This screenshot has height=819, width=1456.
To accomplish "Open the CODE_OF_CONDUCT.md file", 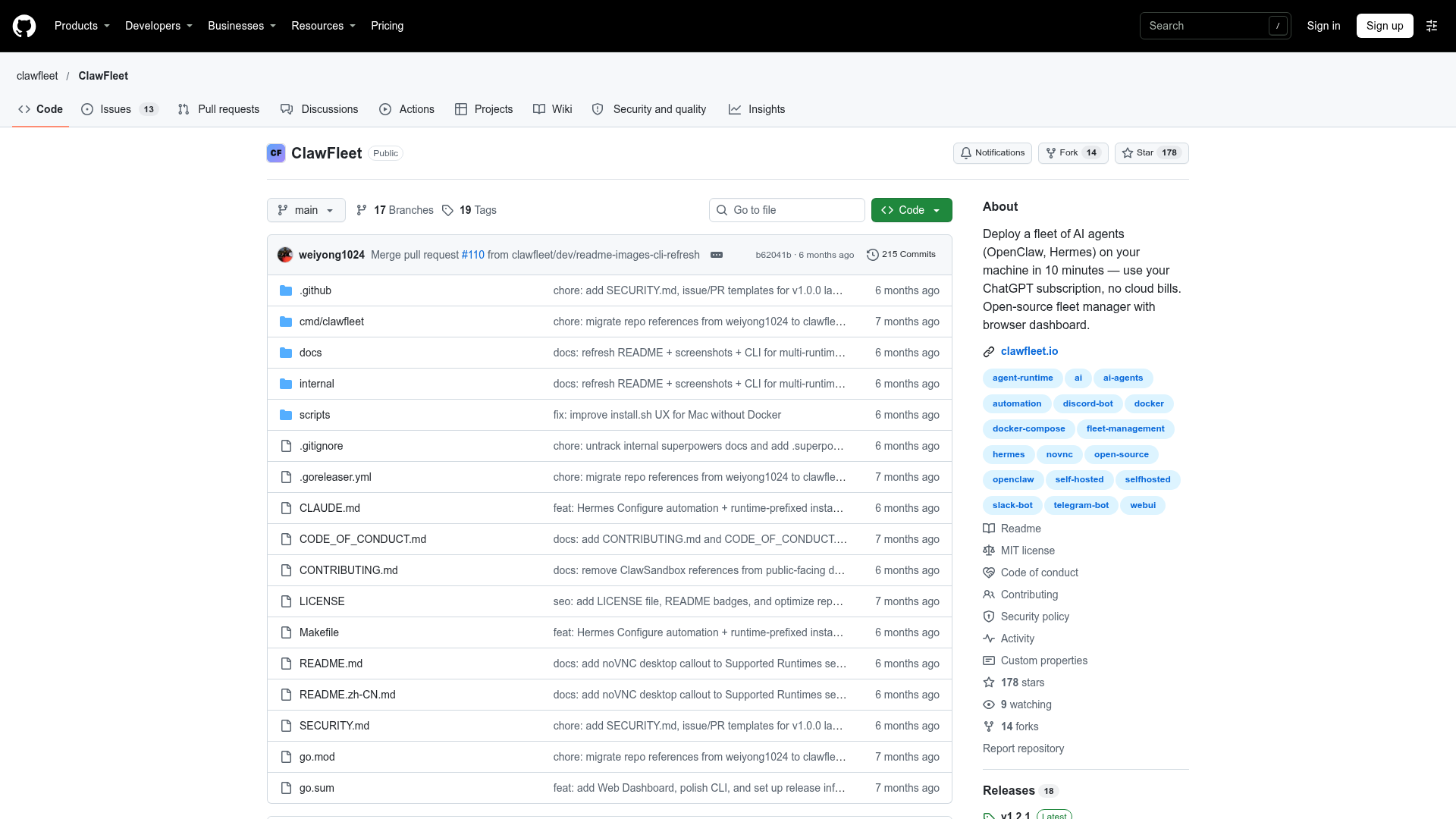I will coord(362,539).
